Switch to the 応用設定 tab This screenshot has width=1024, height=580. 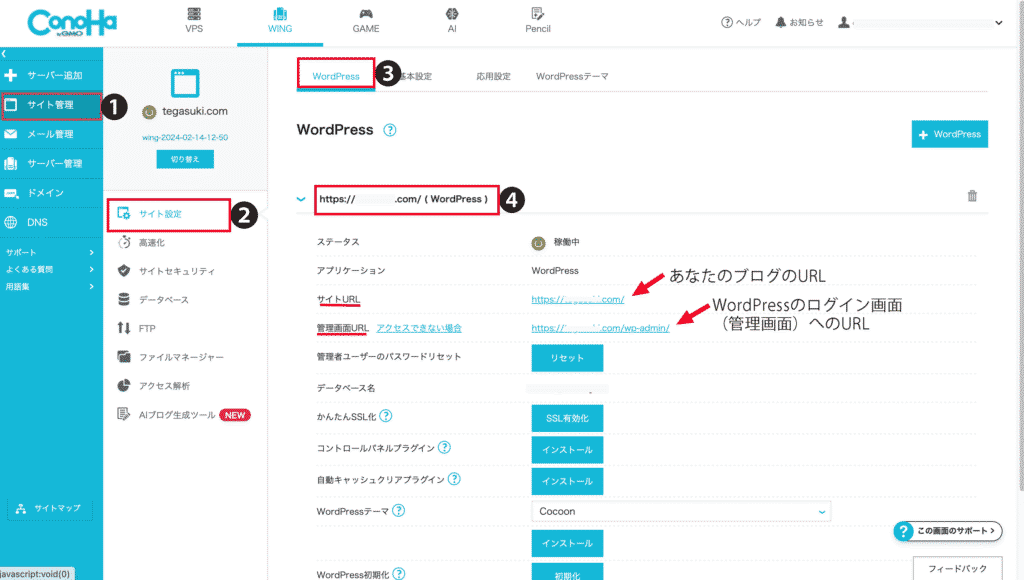tap(493, 76)
